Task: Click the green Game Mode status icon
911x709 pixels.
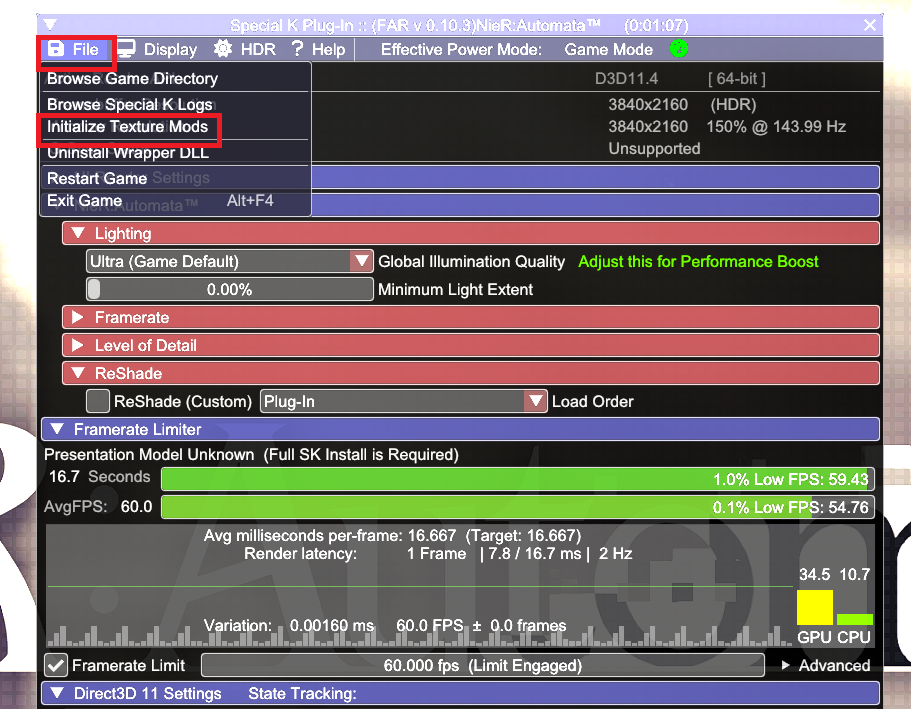Action: (x=678, y=49)
